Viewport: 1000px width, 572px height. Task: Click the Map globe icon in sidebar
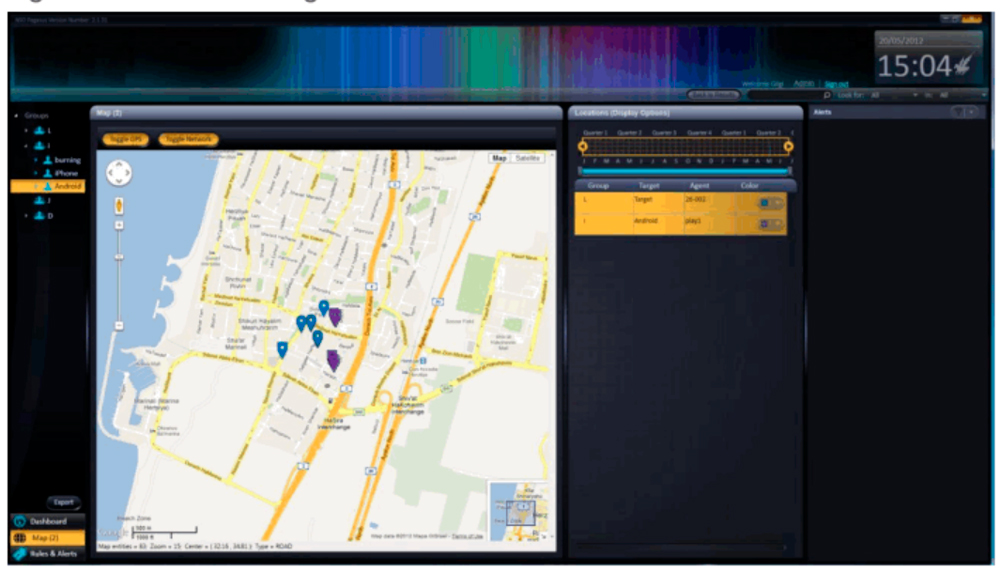click(x=20, y=538)
